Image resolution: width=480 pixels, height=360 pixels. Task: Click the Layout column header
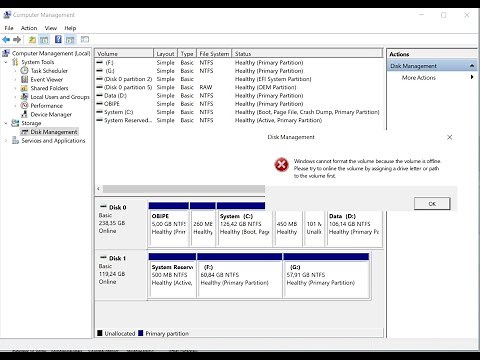tap(165, 53)
